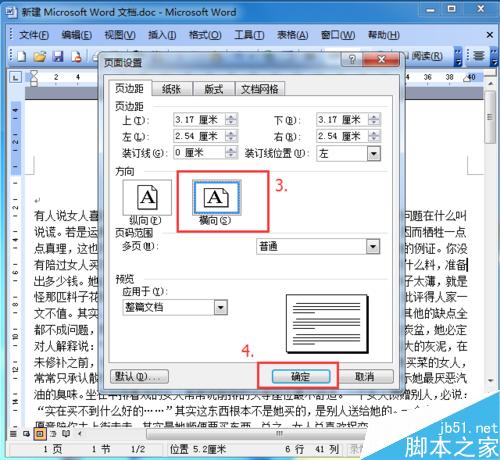Screen dimensions: 500x460
Task: Click the Cancel (取消) button
Action: [x=365, y=377]
